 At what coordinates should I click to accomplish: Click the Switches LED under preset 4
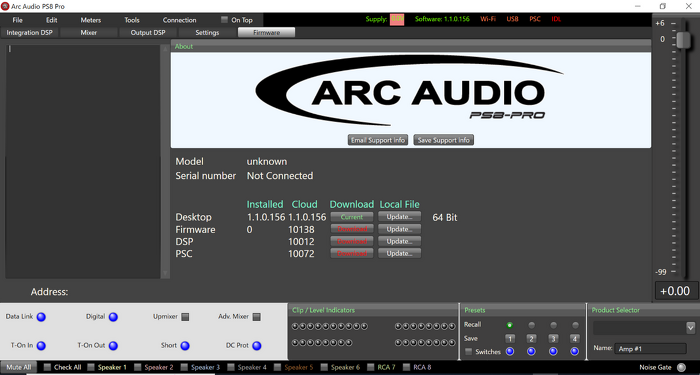pos(575,352)
